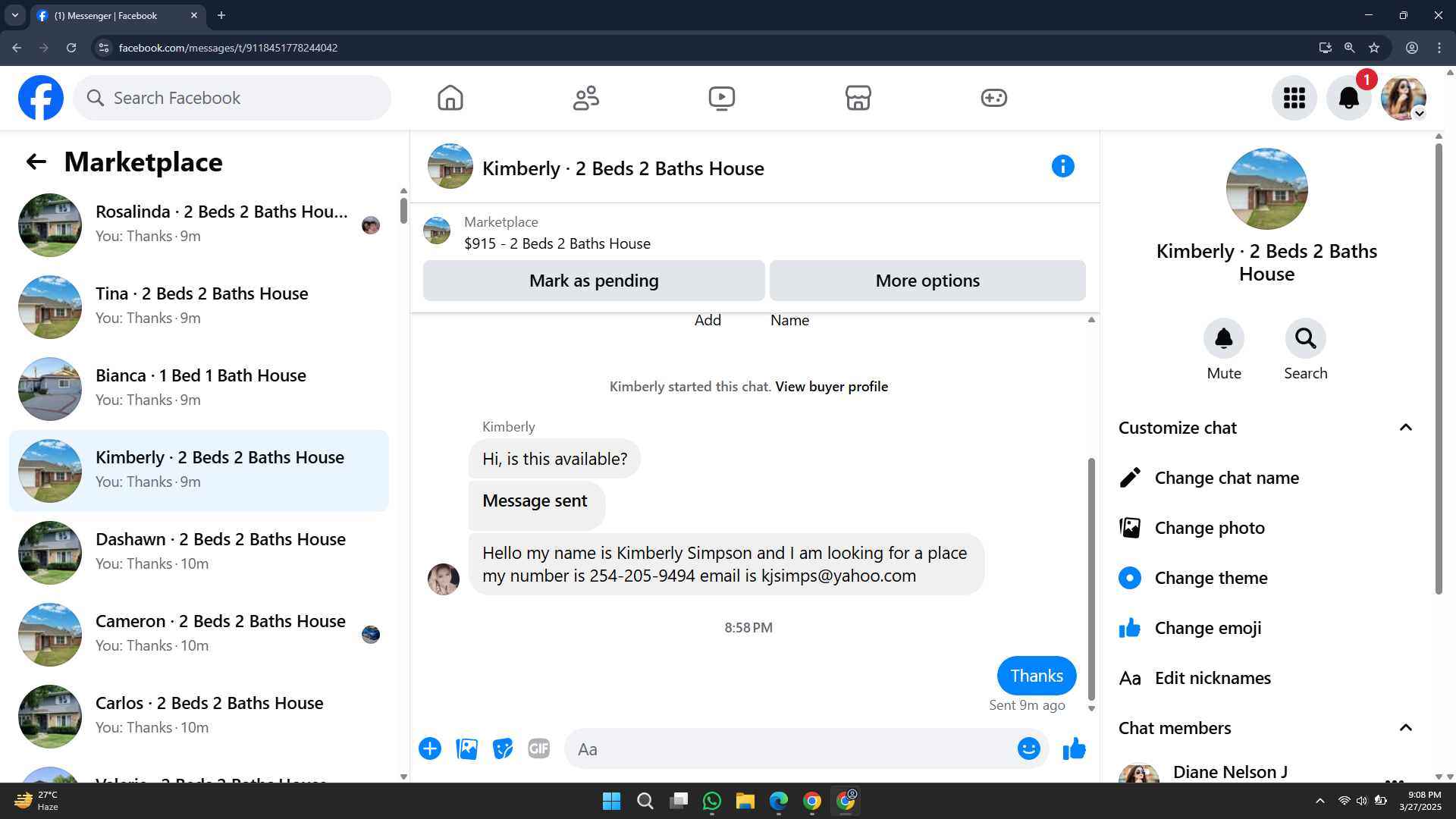
Task: Click the Change chat name pencil option
Action: [1266, 478]
